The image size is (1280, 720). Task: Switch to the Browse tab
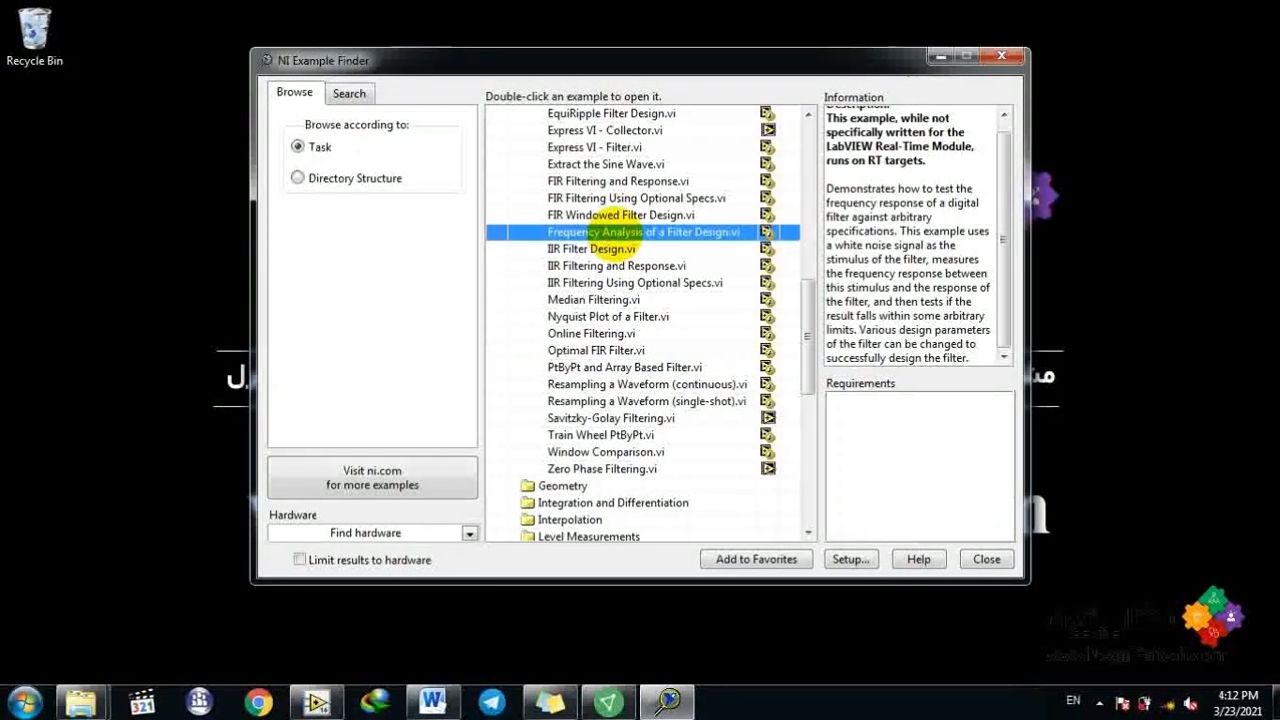(x=294, y=92)
